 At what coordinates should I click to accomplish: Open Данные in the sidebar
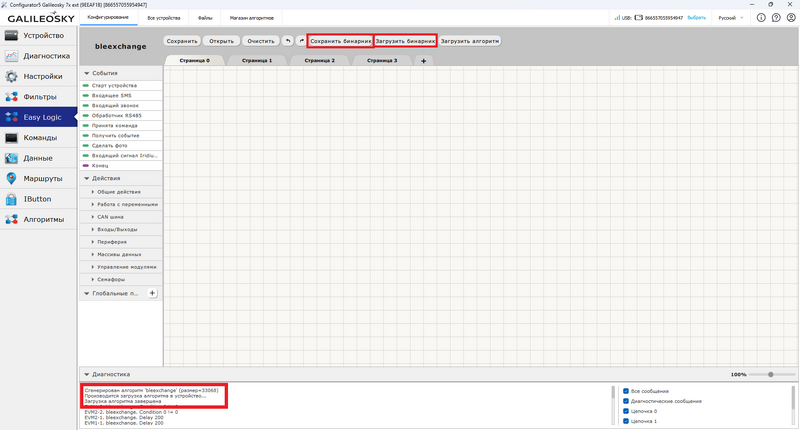pyautogui.click(x=38, y=158)
